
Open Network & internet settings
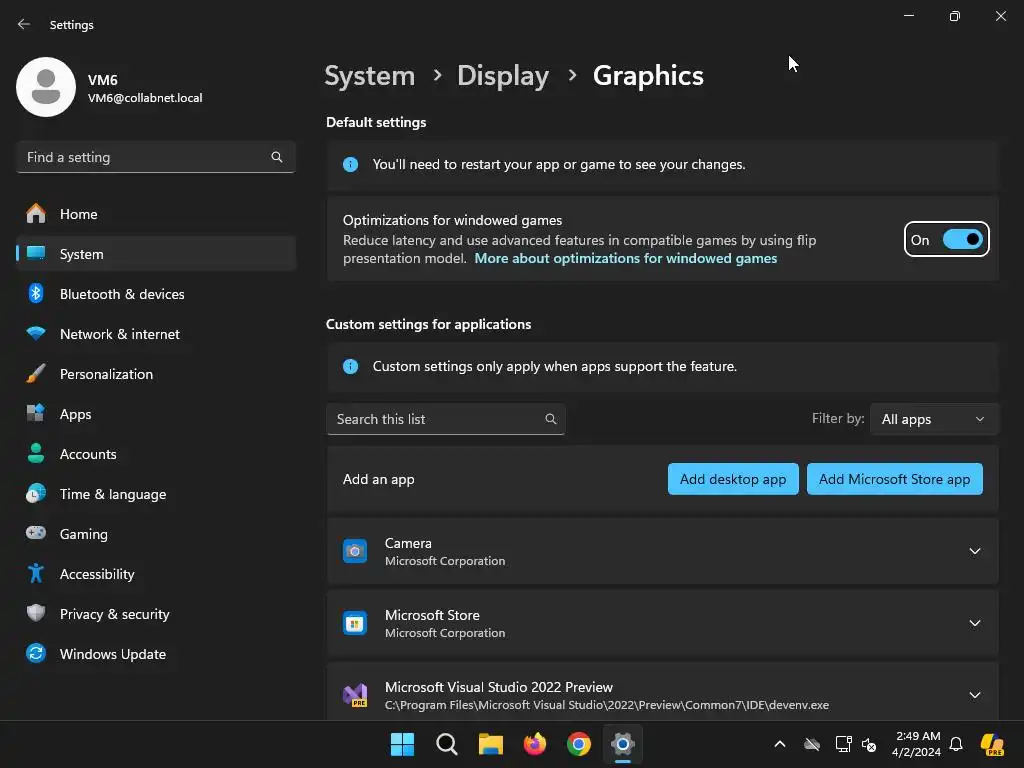click(x=155, y=334)
